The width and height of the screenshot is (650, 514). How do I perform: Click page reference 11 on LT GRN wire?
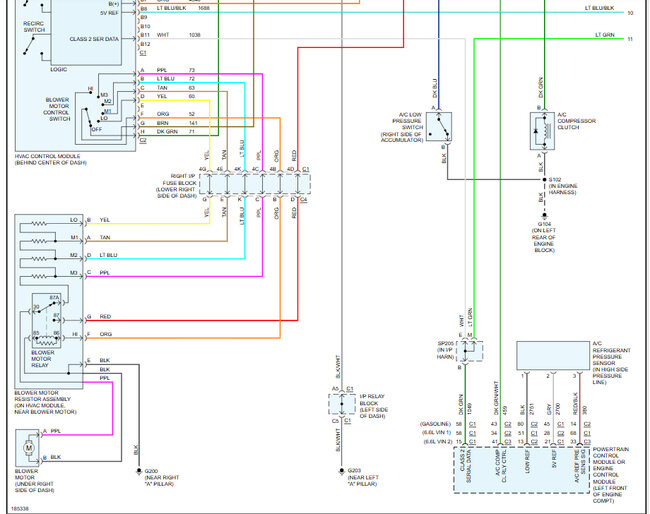630,39
